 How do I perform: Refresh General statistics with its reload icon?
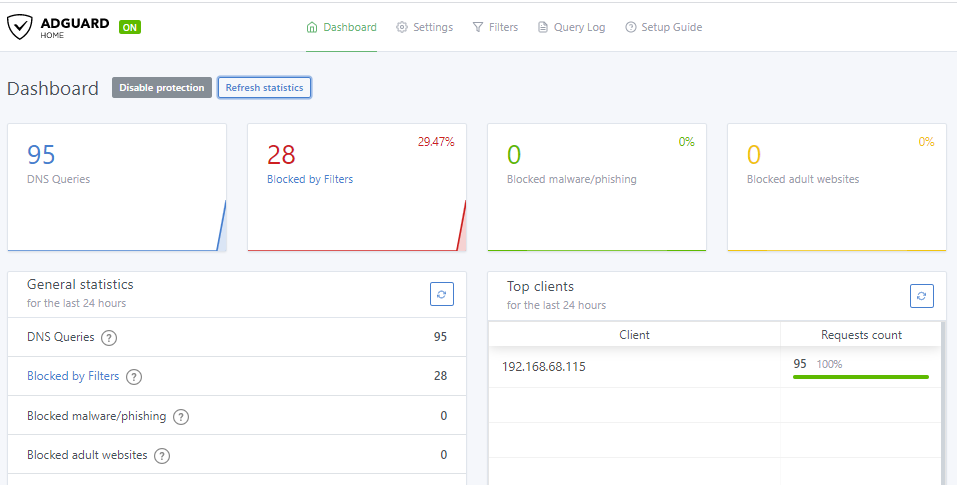coord(442,294)
